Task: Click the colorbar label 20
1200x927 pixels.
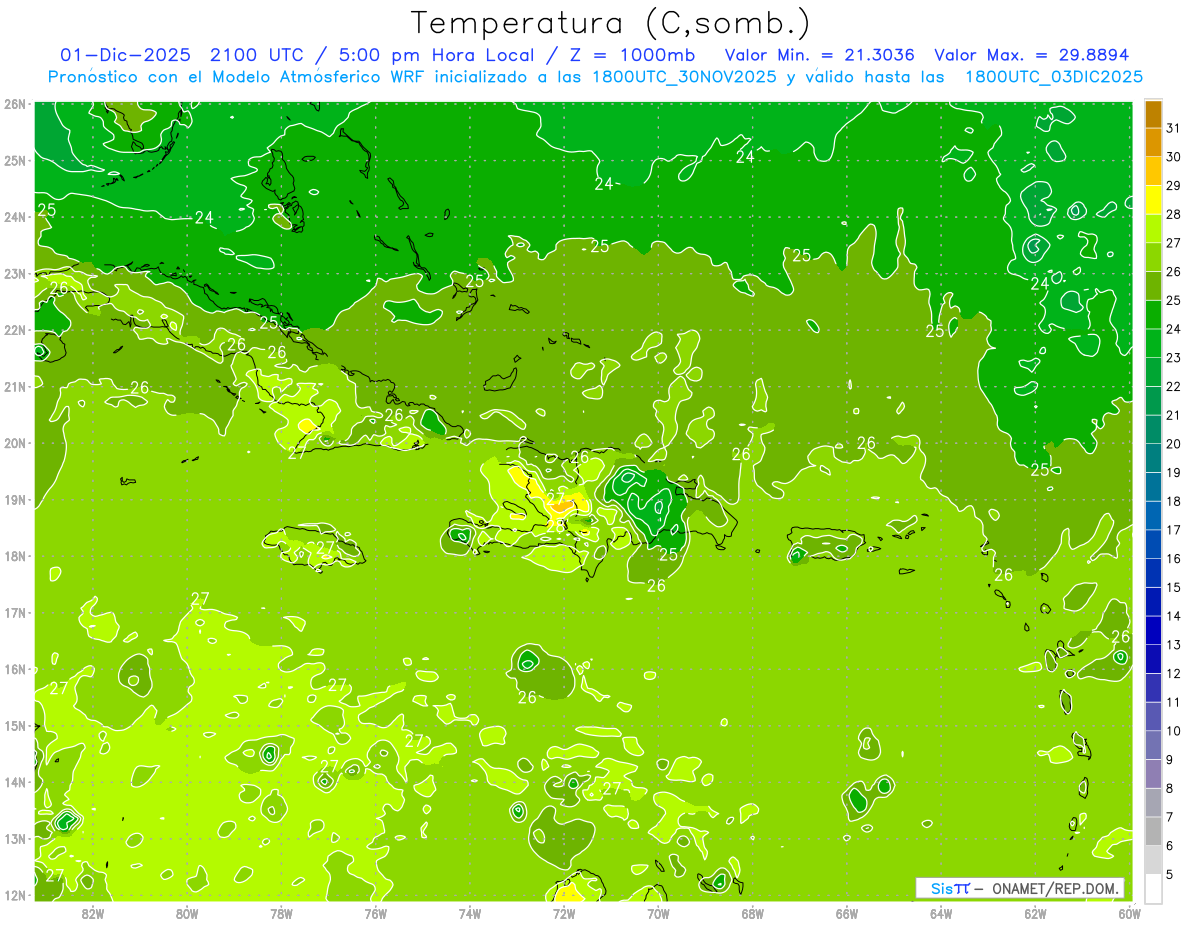Action: 1174,444
